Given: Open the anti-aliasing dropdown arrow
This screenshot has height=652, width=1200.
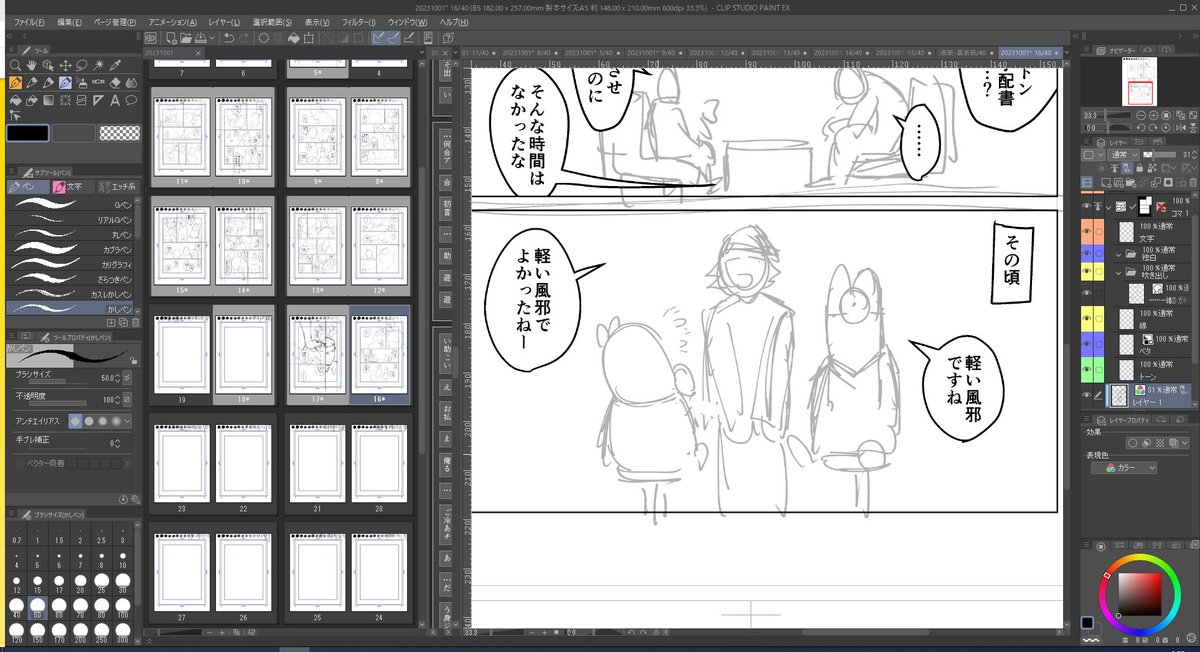Looking at the screenshot, I should pos(128,421).
